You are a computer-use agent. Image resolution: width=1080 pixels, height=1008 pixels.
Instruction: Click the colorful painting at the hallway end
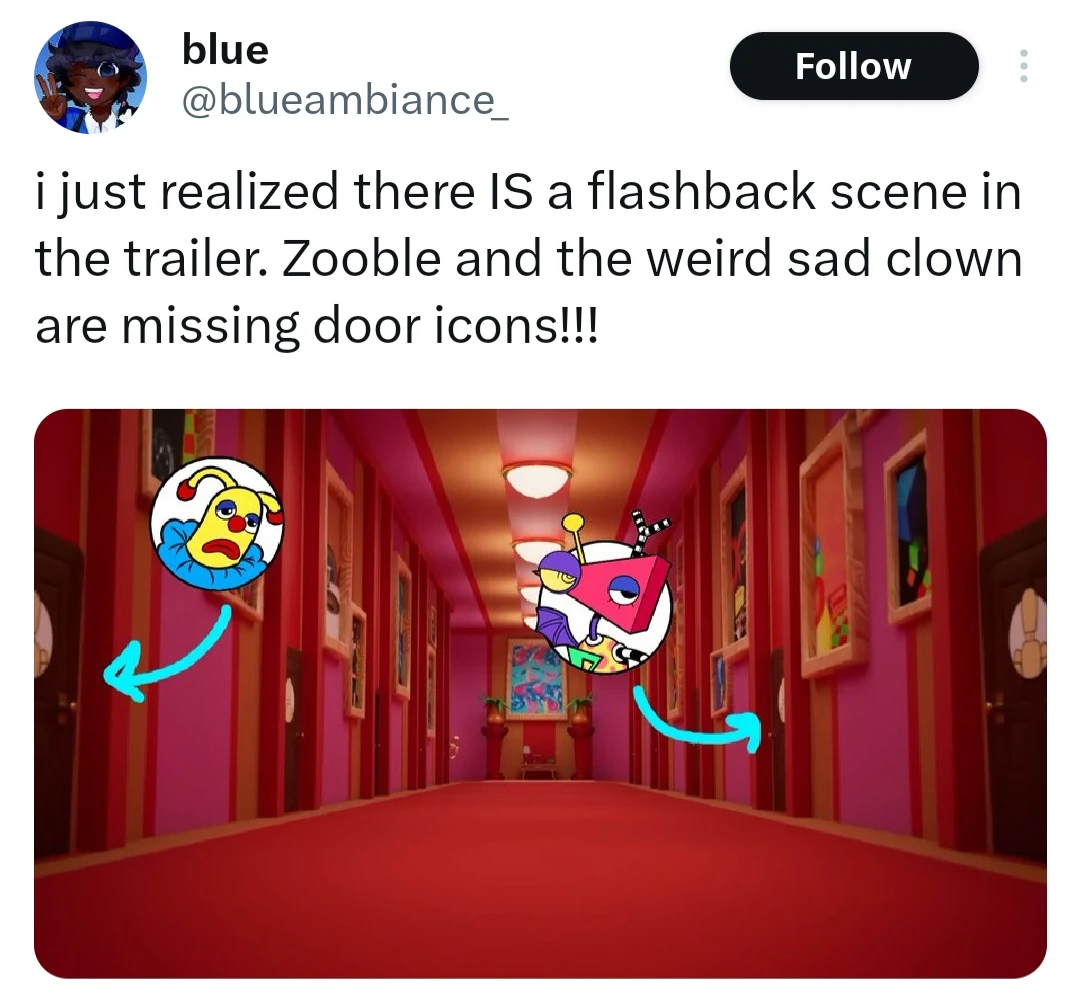pyautogui.click(x=534, y=677)
